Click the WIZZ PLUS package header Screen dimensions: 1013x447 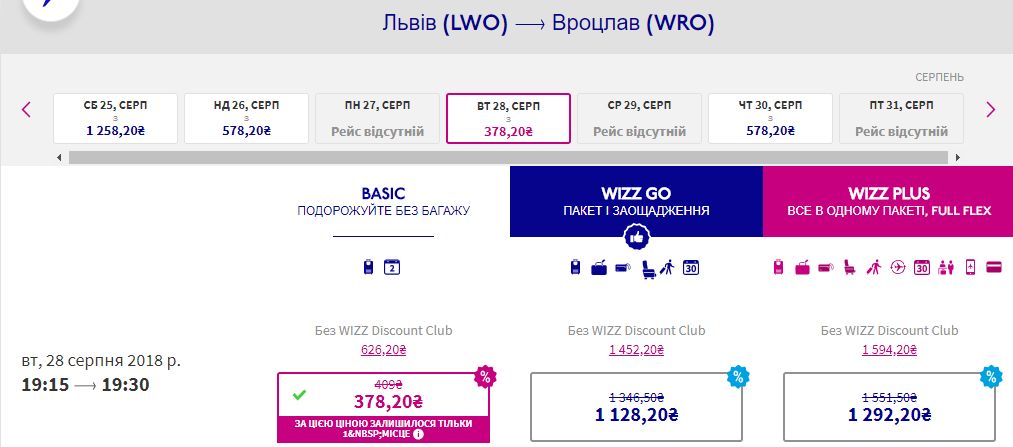pyautogui.click(x=887, y=201)
